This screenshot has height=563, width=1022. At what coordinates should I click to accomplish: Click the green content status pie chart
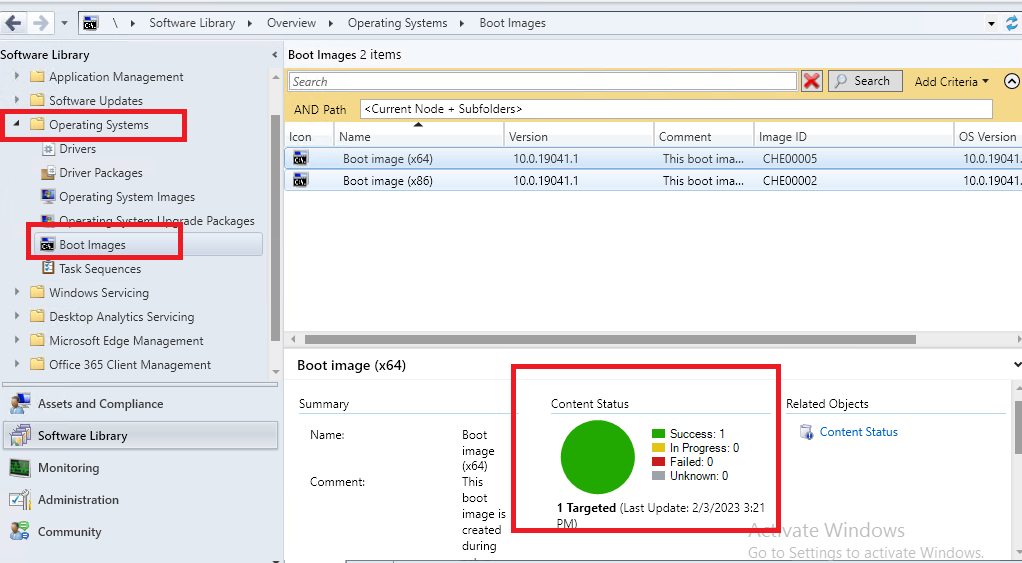click(x=597, y=457)
